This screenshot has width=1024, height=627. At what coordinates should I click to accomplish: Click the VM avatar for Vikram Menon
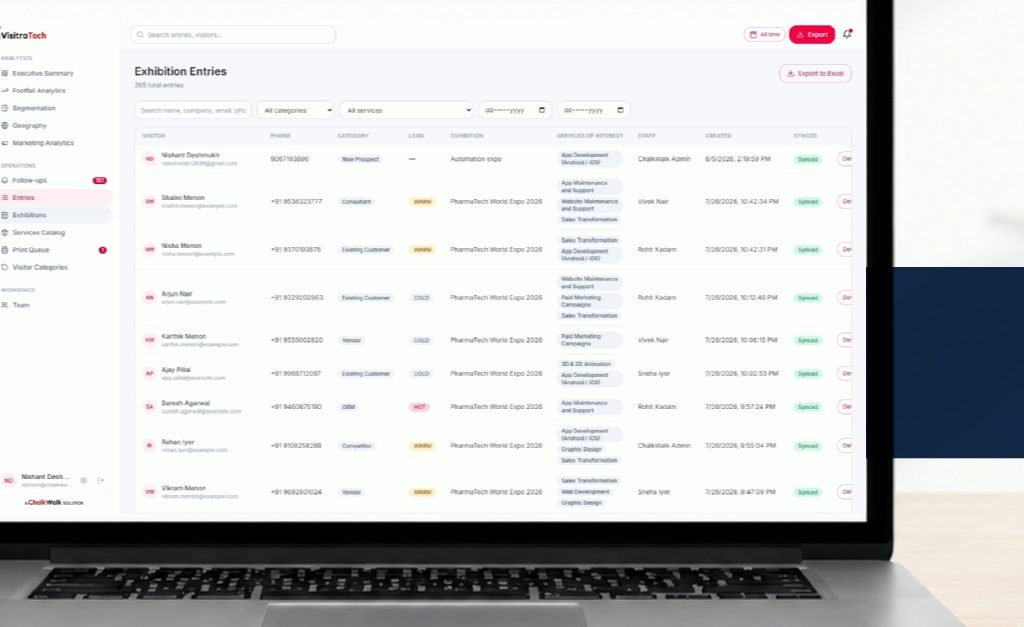pyautogui.click(x=150, y=492)
